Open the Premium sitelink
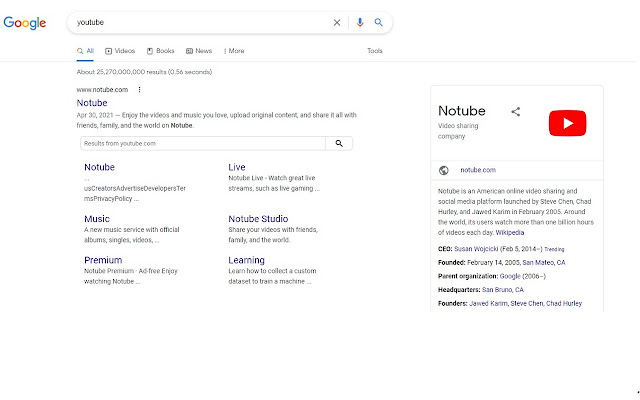This screenshot has height=400, width=640. [103, 260]
